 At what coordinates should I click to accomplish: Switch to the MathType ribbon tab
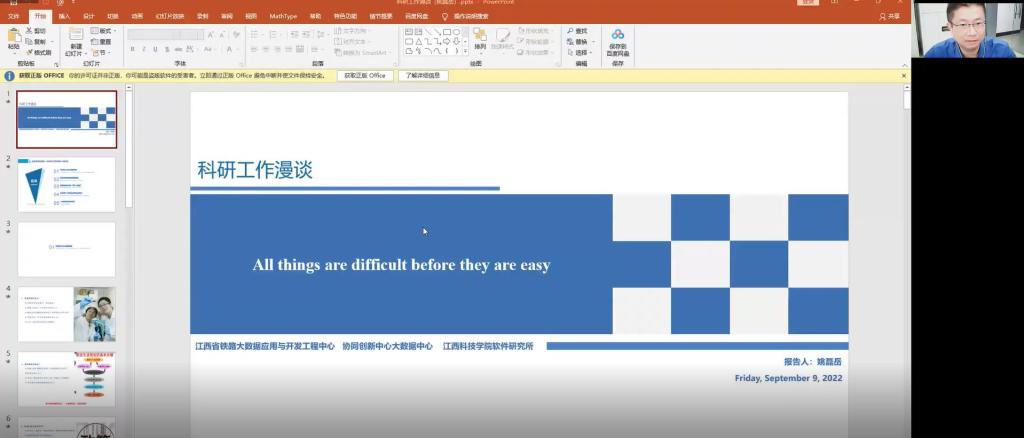pyautogui.click(x=283, y=16)
